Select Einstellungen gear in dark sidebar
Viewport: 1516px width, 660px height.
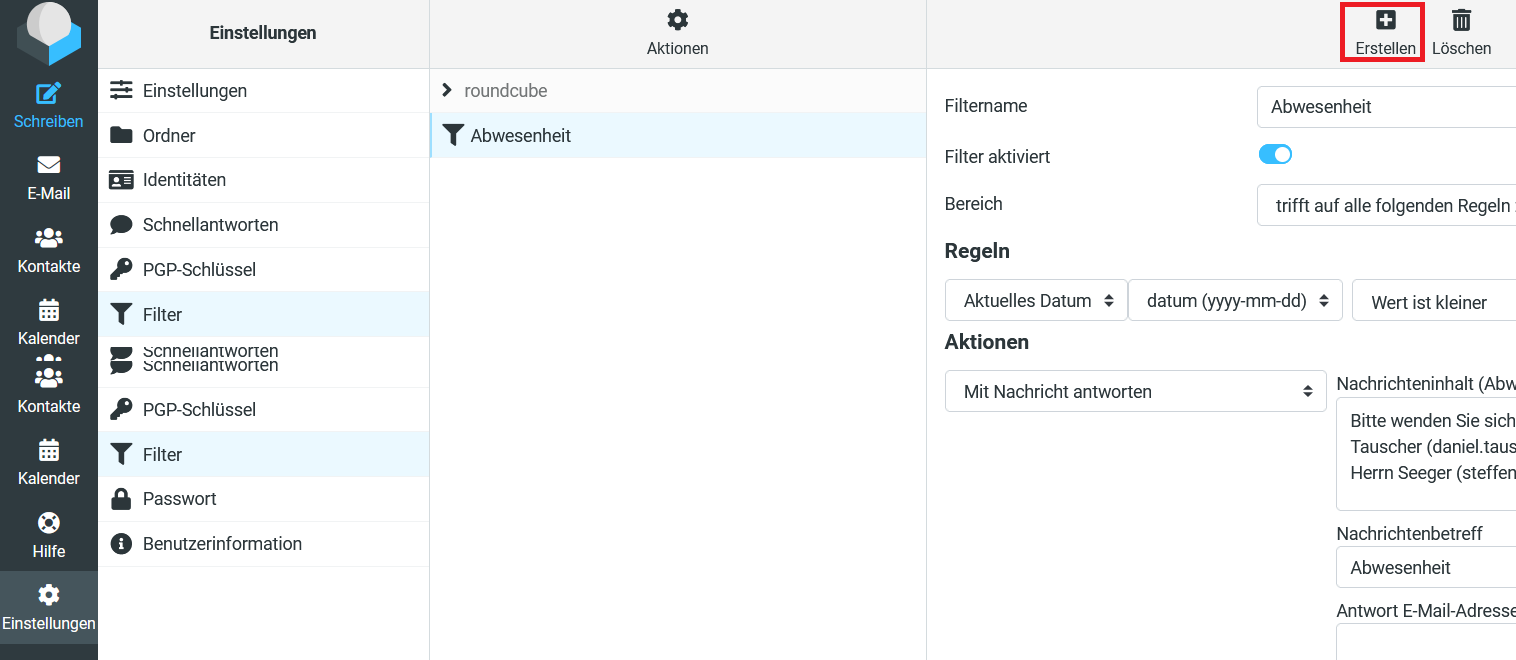pyautogui.click(x=48, y=607)
